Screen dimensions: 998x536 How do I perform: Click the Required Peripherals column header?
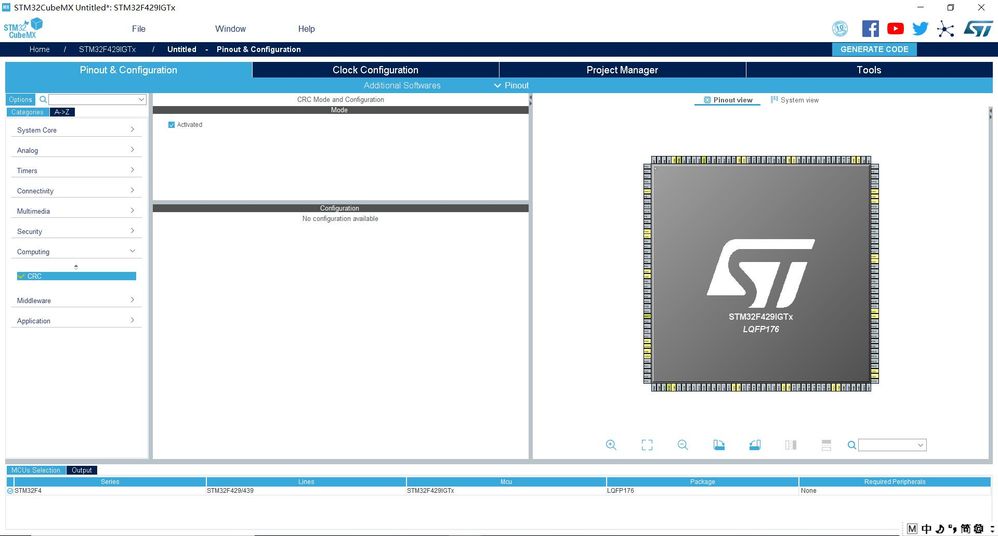coord(895,482)
